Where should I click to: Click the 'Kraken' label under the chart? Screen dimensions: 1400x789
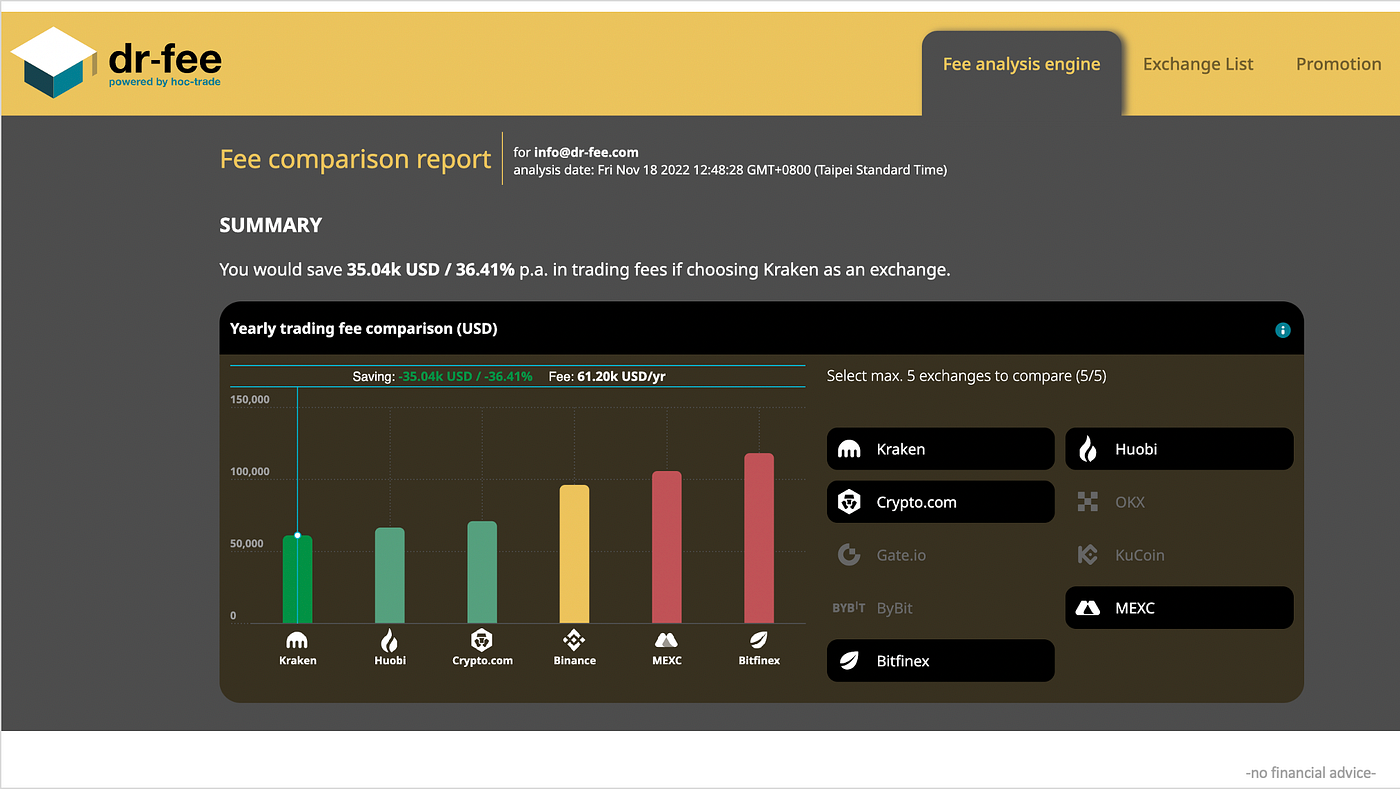coord(297,661)
